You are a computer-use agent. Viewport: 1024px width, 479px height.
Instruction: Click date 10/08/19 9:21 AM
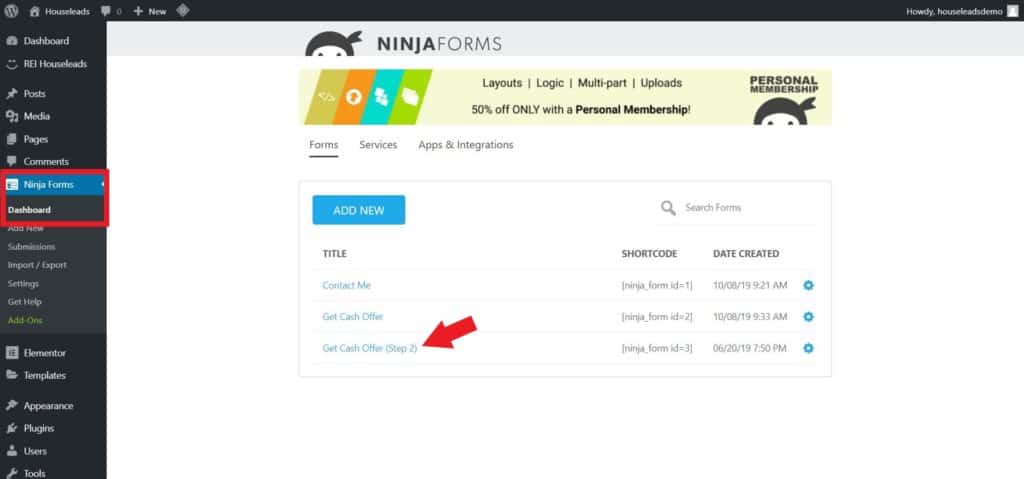click(x=750, y=286)
